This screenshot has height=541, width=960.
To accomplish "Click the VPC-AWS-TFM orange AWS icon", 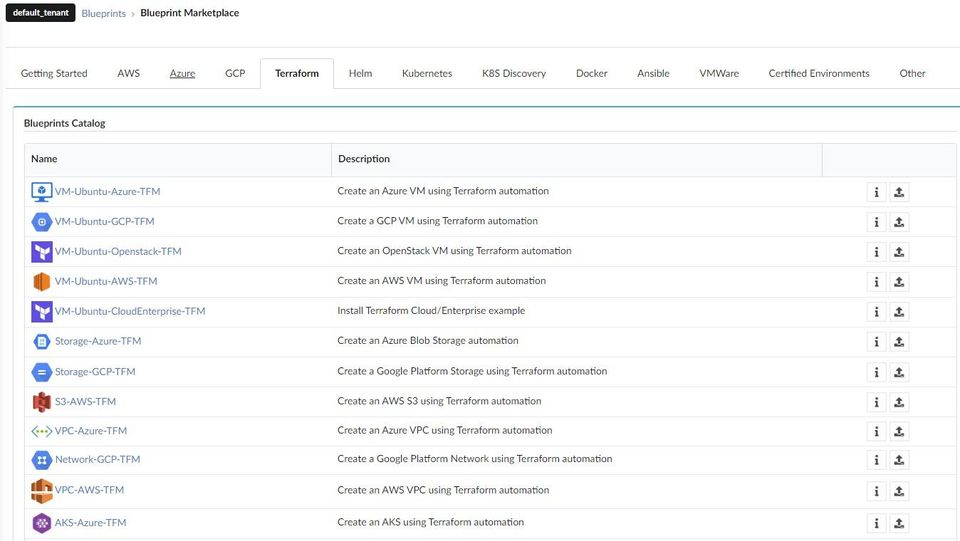I will coord(41,490).
